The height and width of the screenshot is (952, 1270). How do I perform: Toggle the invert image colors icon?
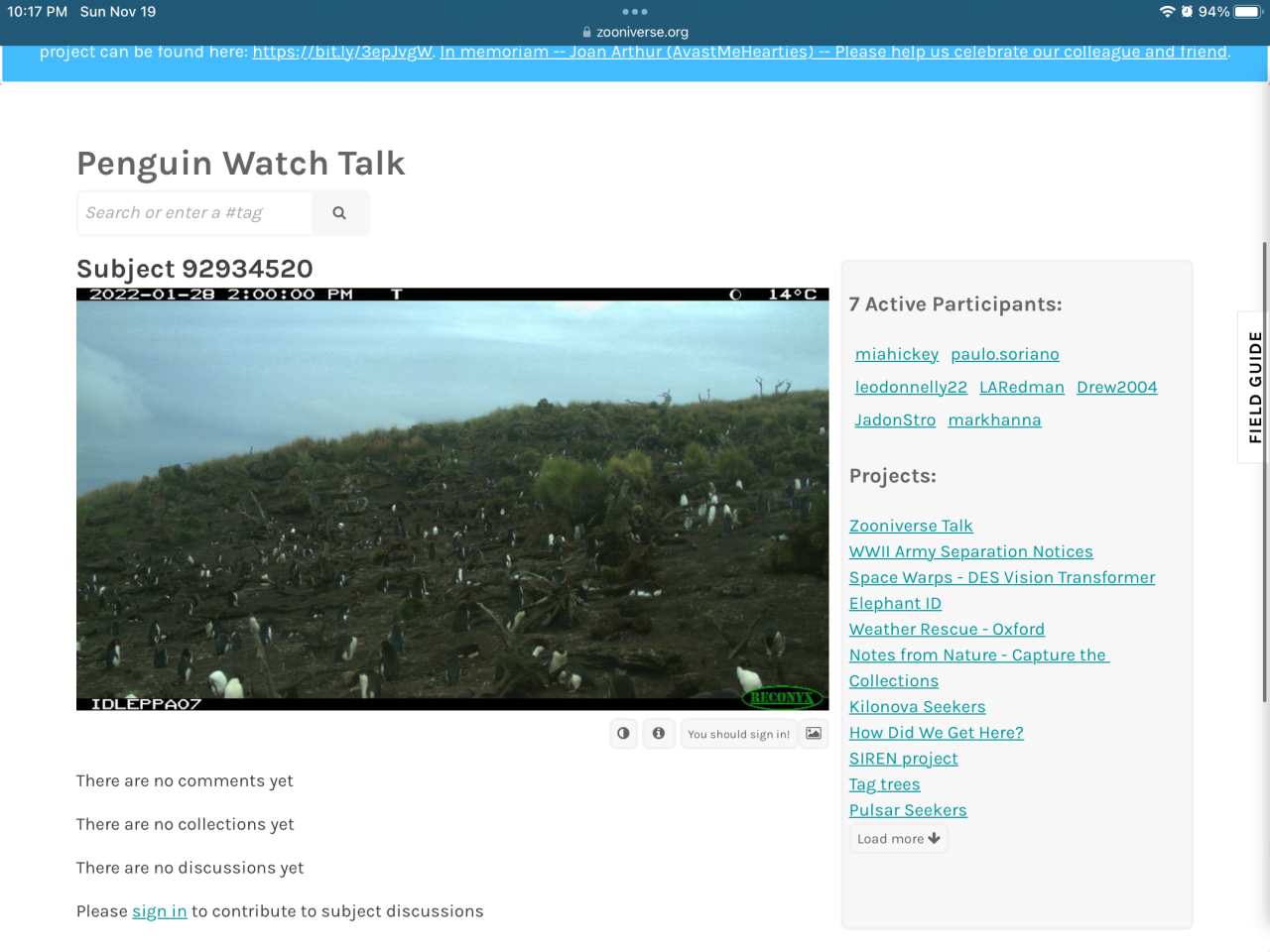(623, 734)
